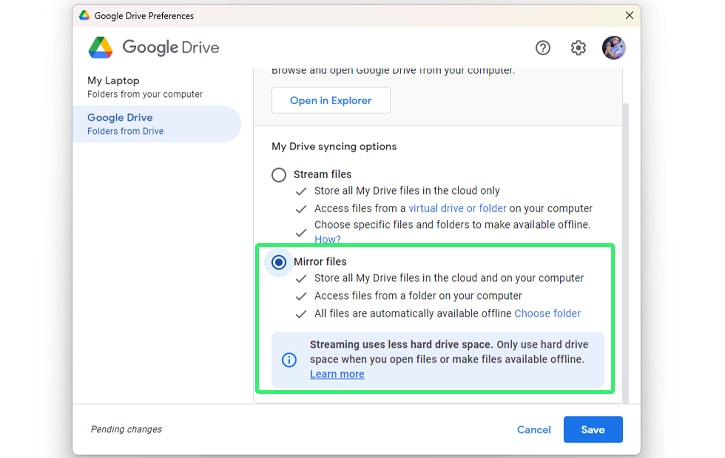This screenshot has width=725, height=458.
Task: Select the Mirror files radio button
Action: click(x=278, y=262)
